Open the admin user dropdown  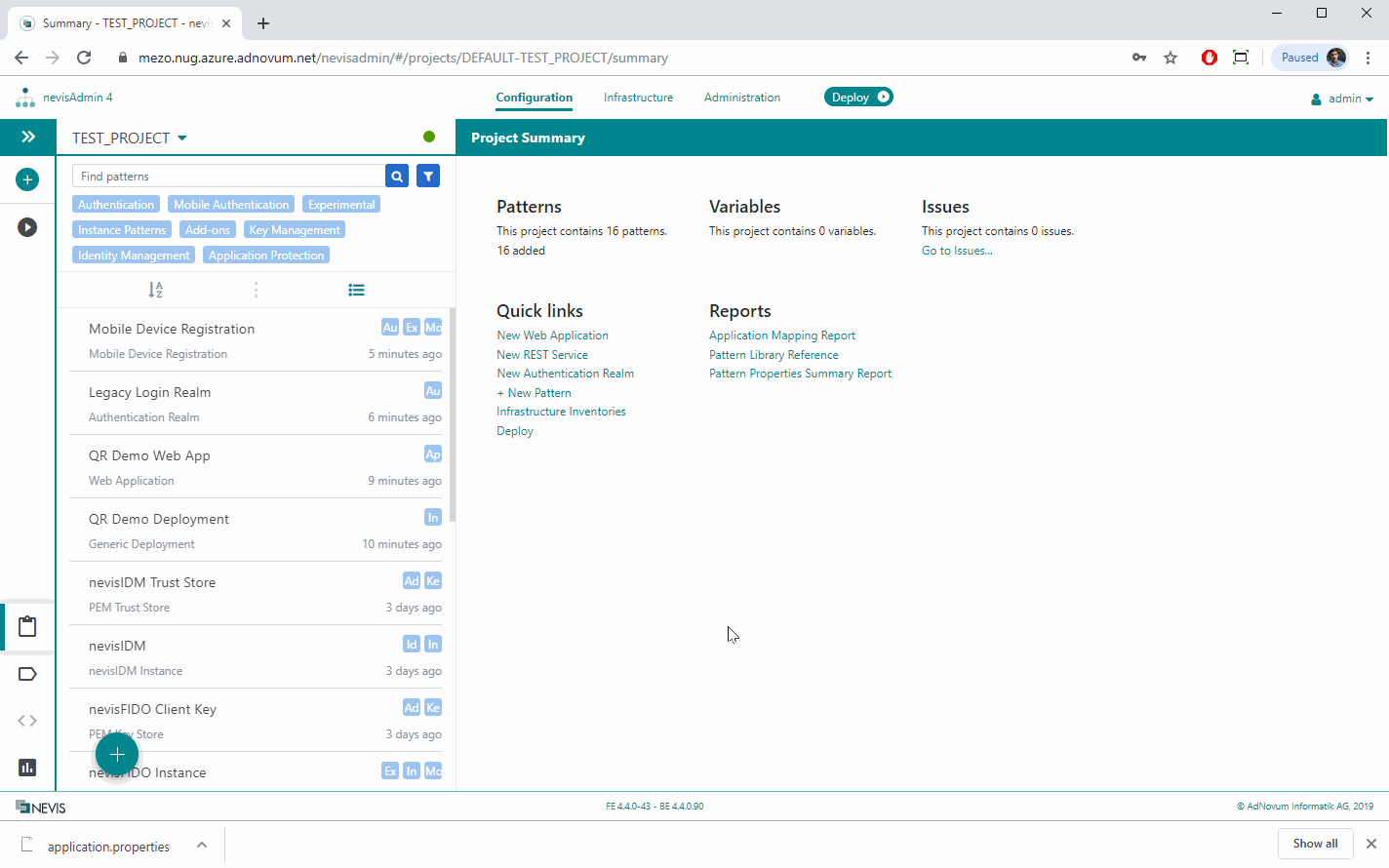[1342, 99]
